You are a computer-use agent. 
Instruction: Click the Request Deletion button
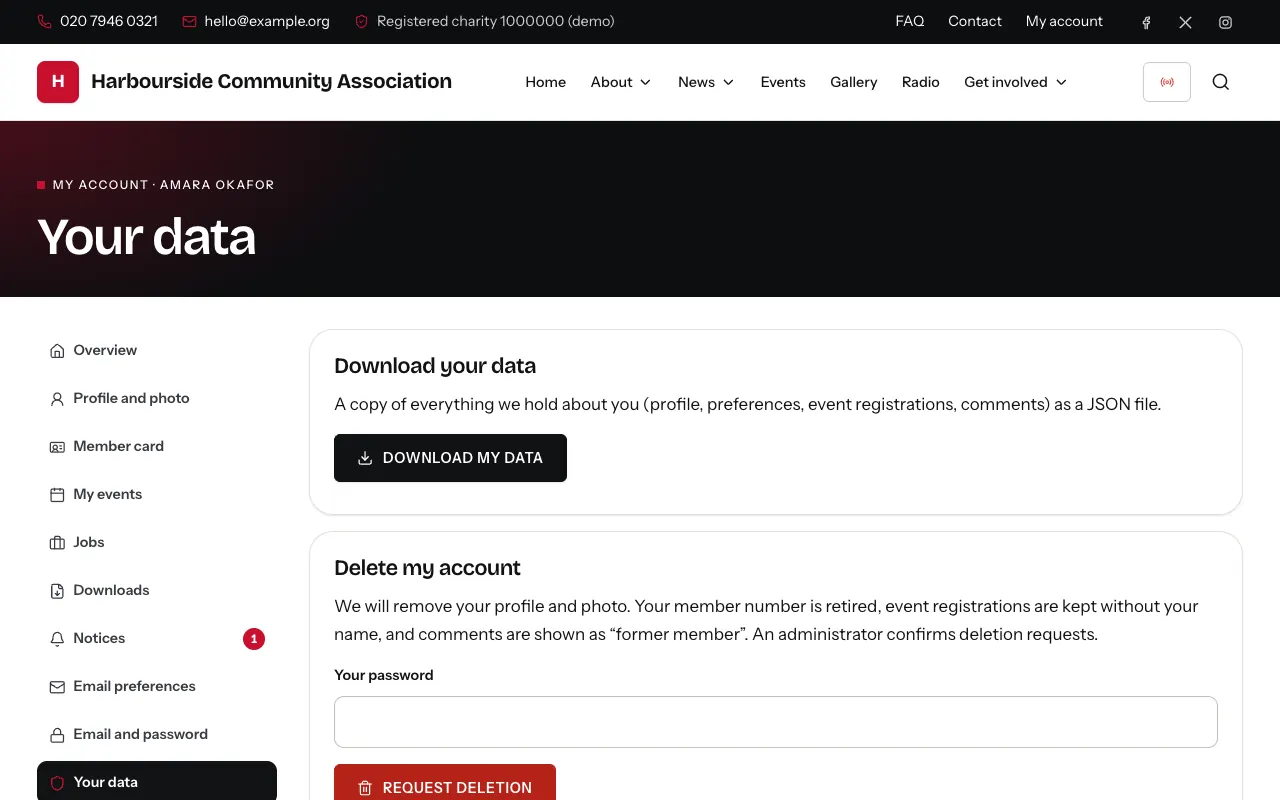[445, 783]
